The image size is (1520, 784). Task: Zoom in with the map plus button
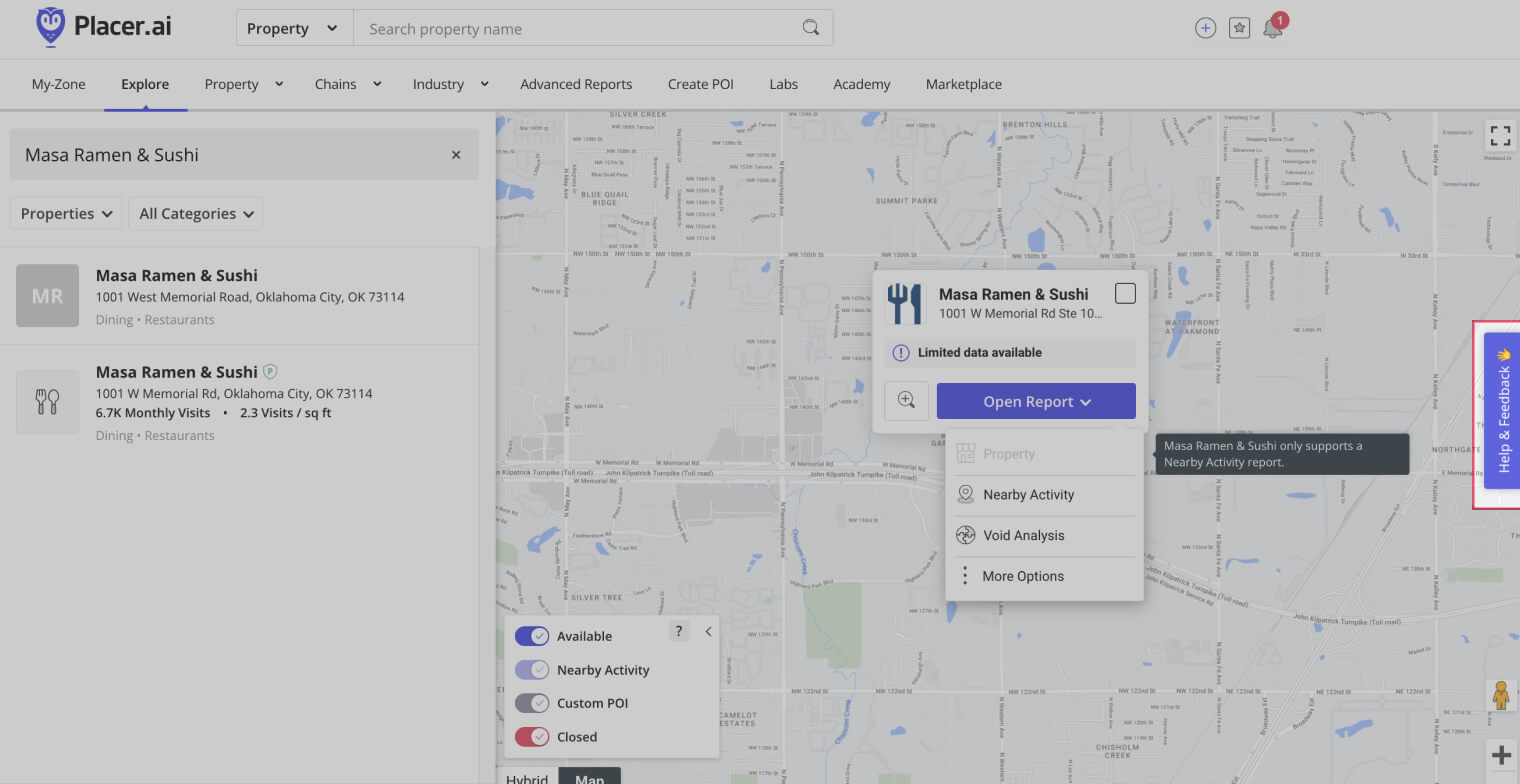1501,756
